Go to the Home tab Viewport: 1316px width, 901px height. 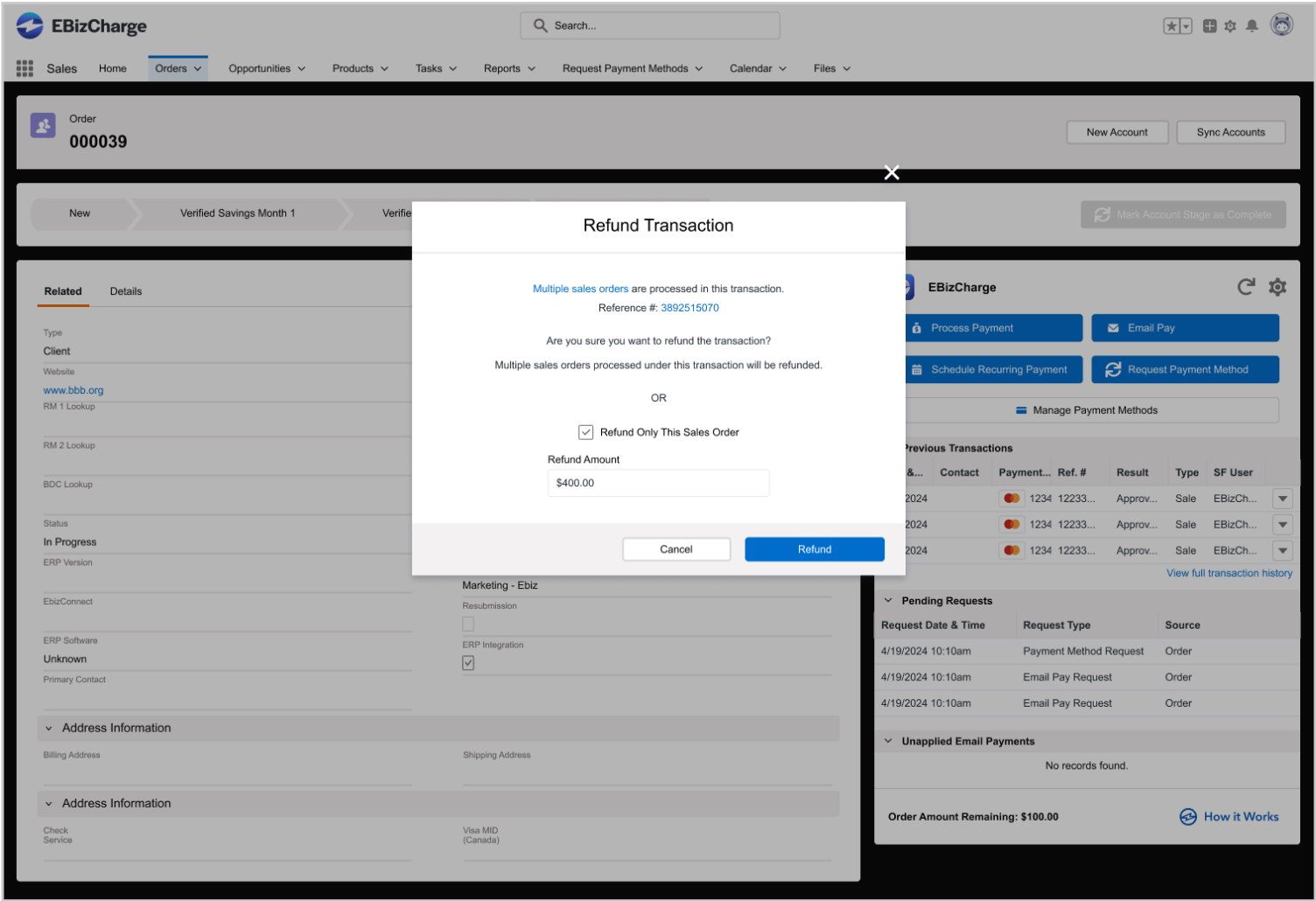pos(113,68)
